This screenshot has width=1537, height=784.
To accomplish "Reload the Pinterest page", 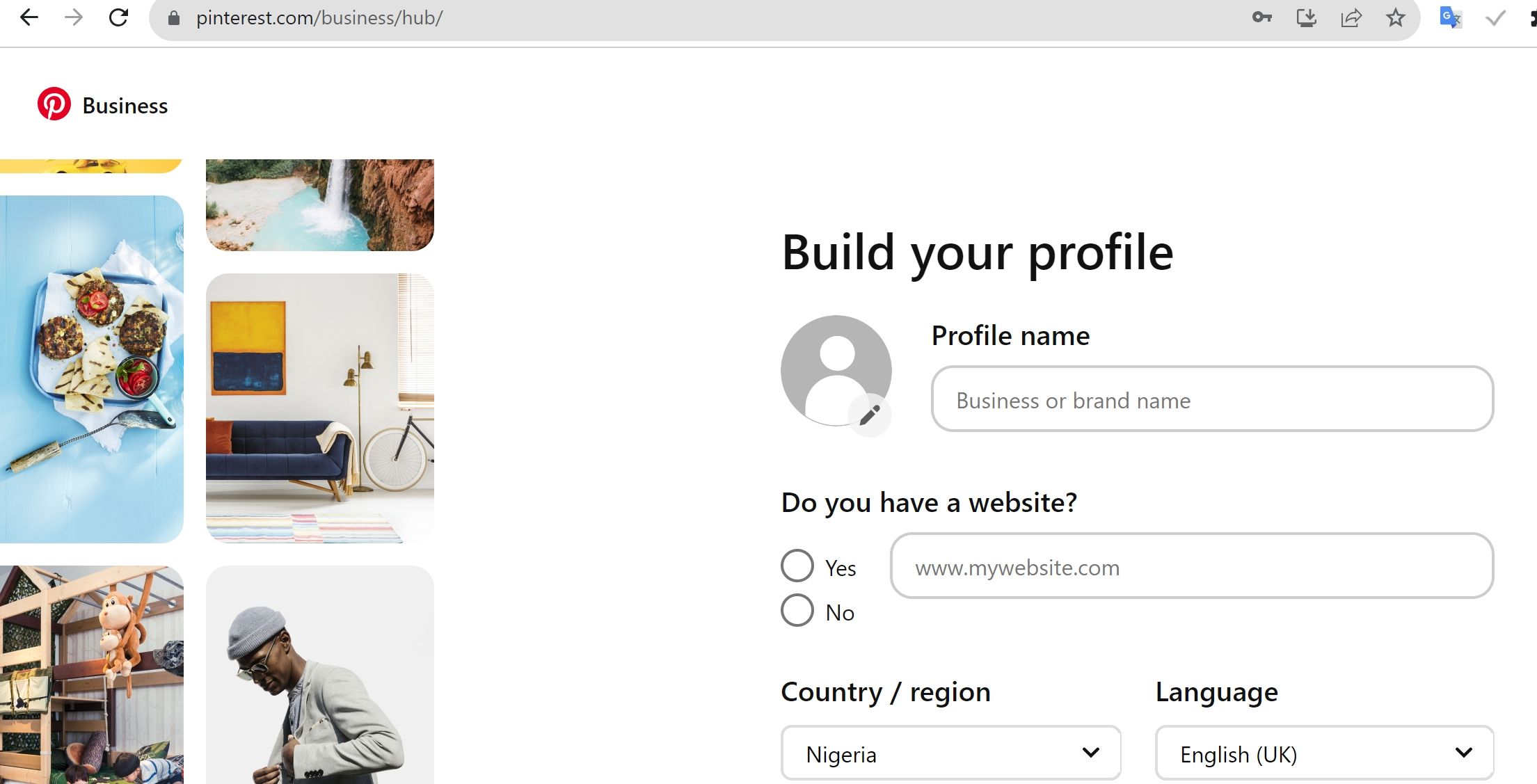I will (119, 17).
